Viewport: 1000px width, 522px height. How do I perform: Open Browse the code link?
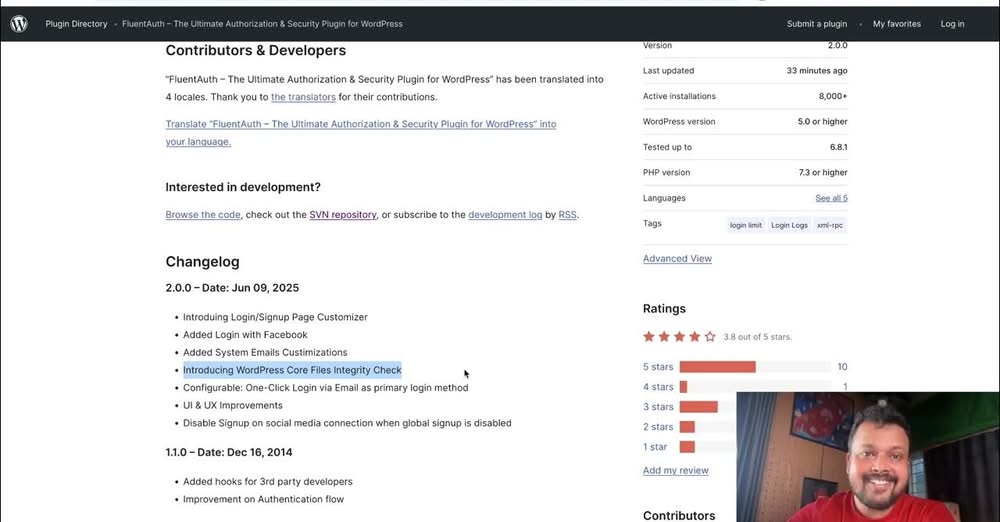[203, 214]
